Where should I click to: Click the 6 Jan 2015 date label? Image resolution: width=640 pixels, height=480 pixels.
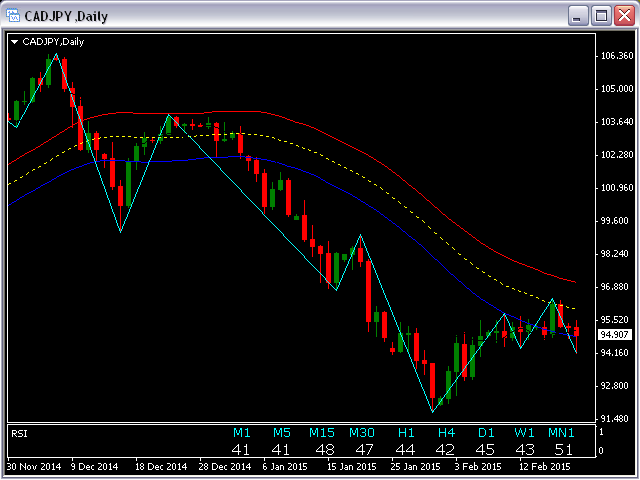coord(285,467)
